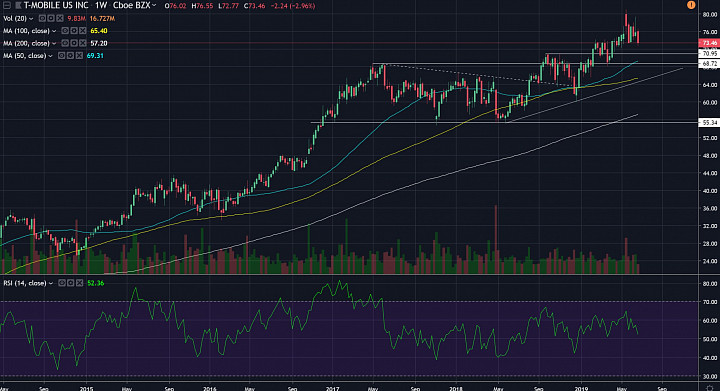Click the 2017 label on time axis
Viewport: 720px width, 391px height.
[332, 389]
